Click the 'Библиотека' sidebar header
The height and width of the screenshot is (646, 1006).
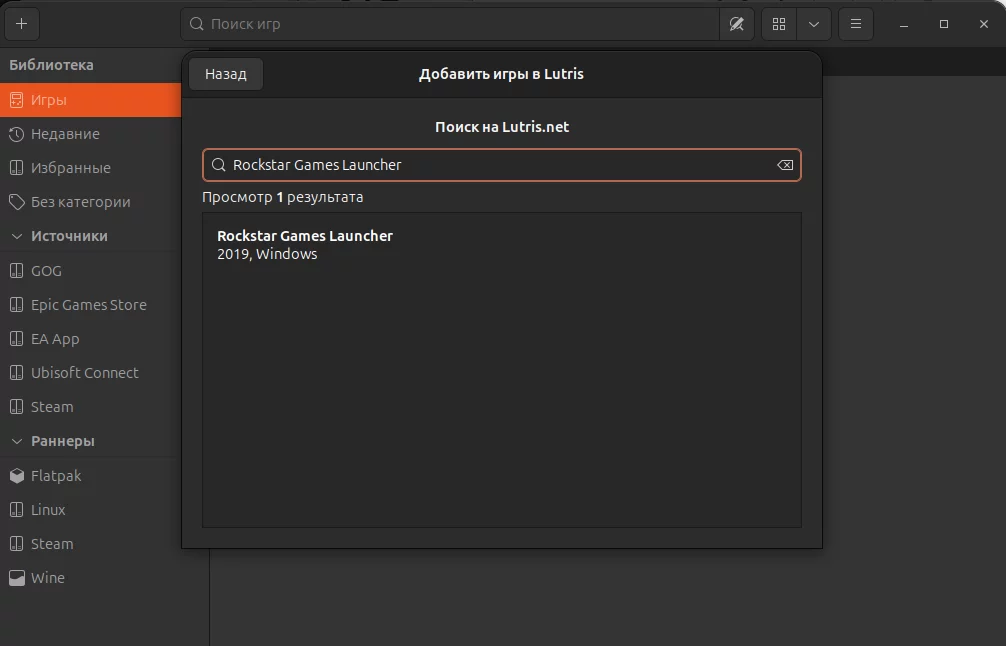pyautogui.click(x=51, y=65)
